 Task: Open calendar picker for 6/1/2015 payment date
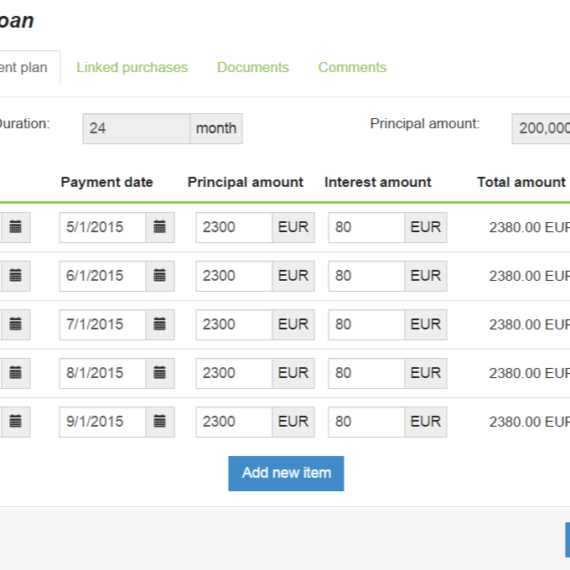160,276
